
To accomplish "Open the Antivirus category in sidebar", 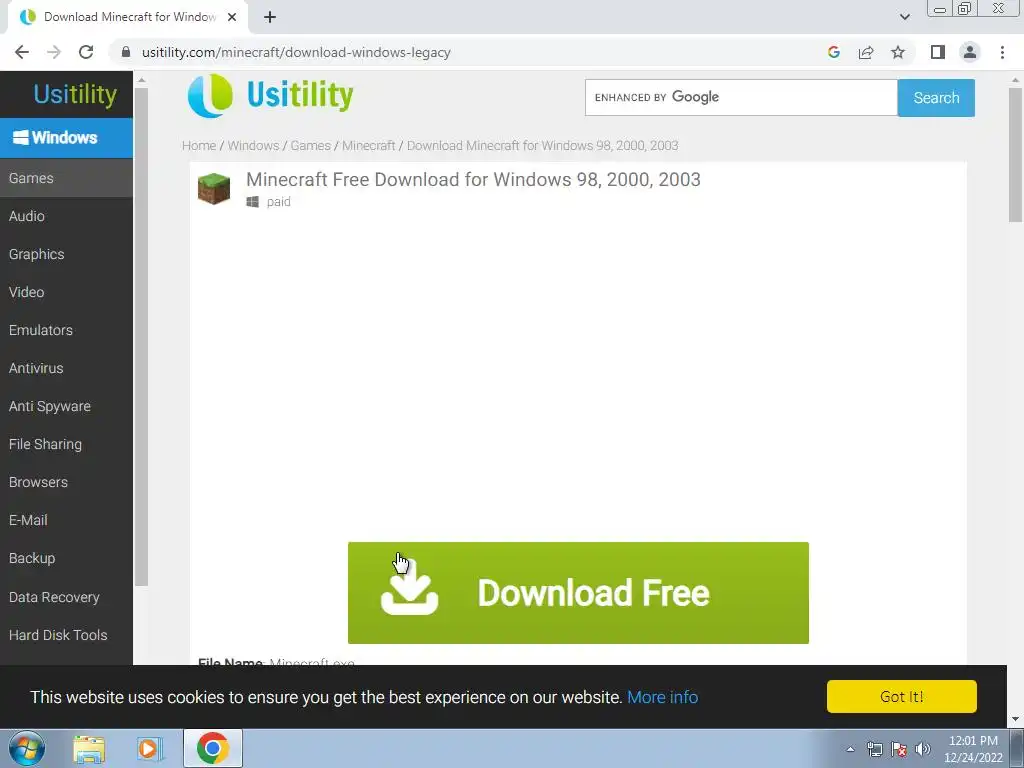I will (66, 368).
